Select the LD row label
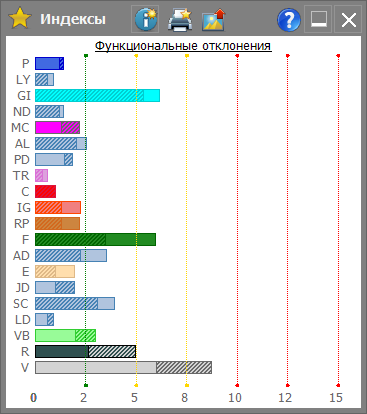Viewport: 367px width, 414px height. (23, 319)
